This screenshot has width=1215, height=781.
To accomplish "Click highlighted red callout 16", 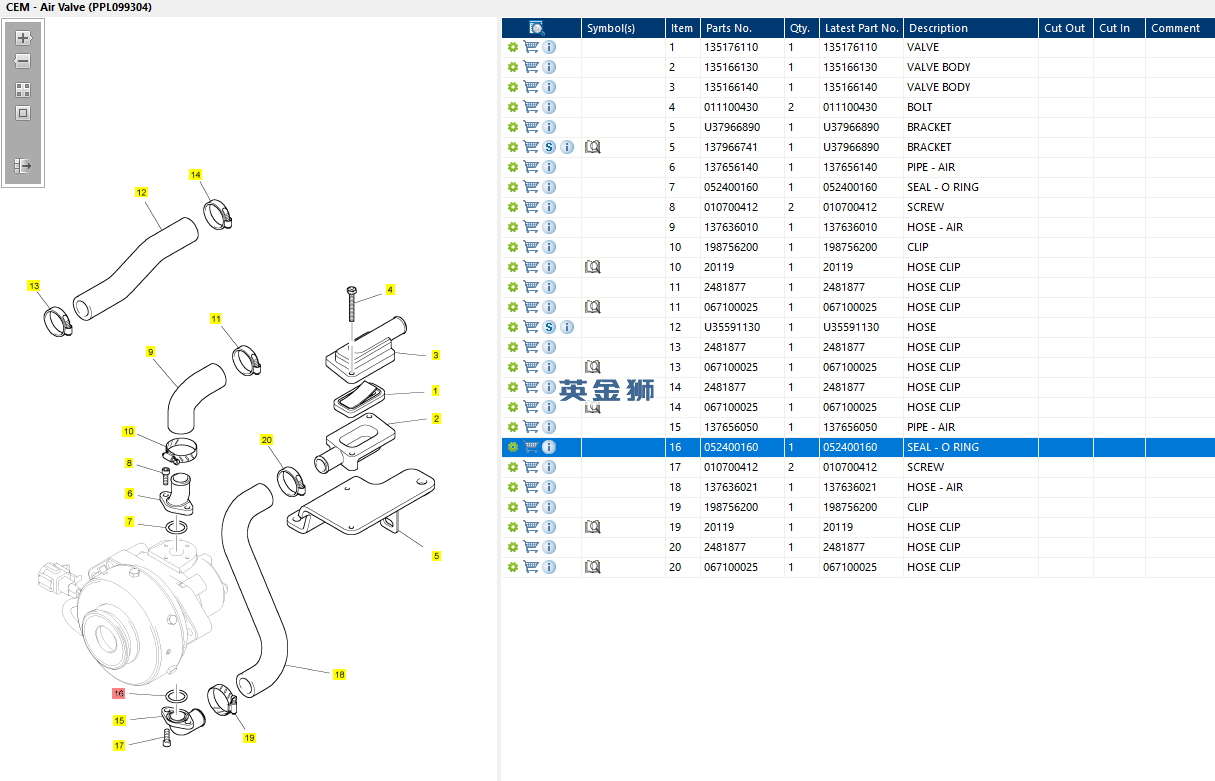I will 119,693.
